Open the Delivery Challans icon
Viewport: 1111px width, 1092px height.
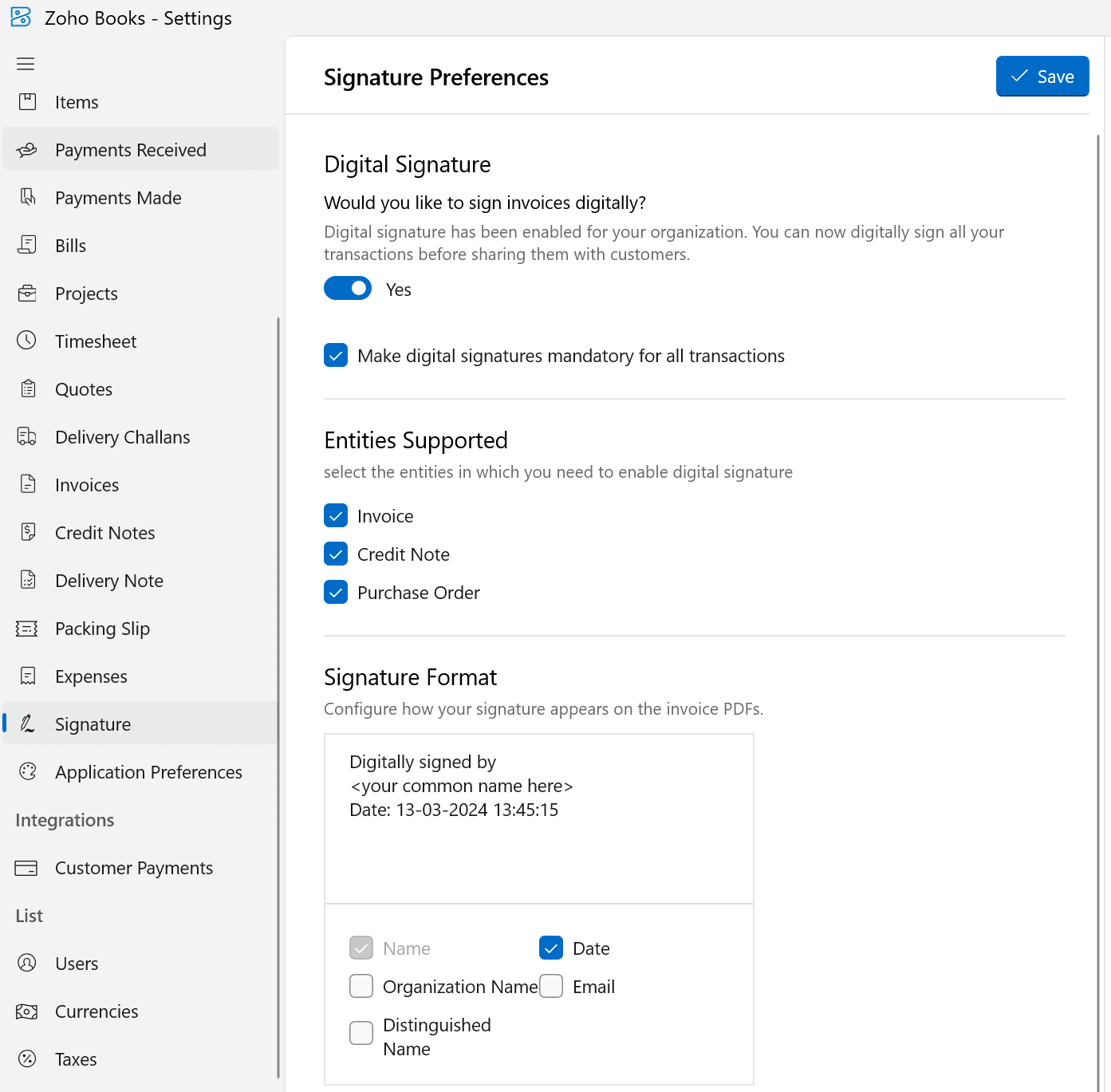28,436
